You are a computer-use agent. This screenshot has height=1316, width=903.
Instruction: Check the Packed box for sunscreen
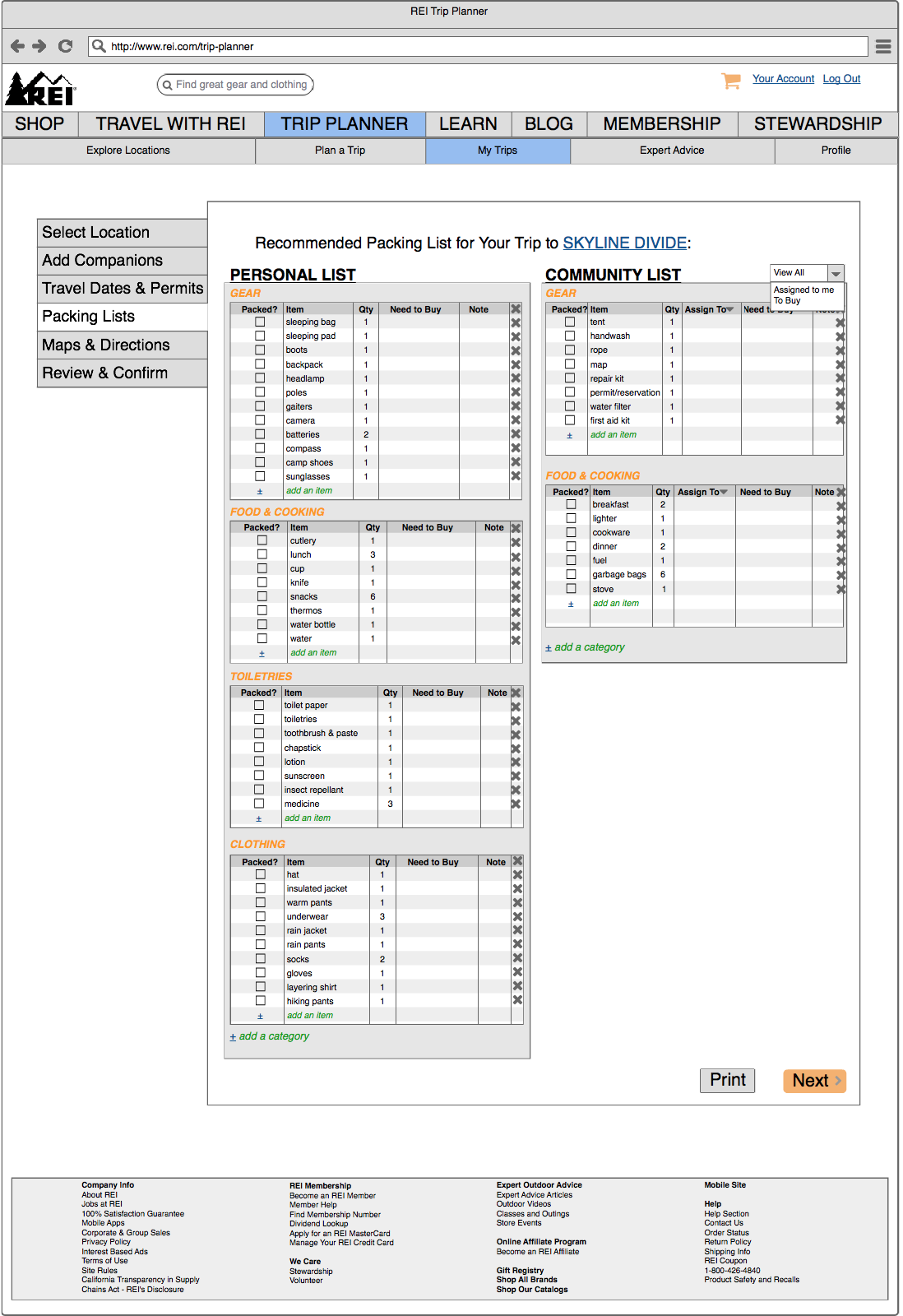point(259,775)
